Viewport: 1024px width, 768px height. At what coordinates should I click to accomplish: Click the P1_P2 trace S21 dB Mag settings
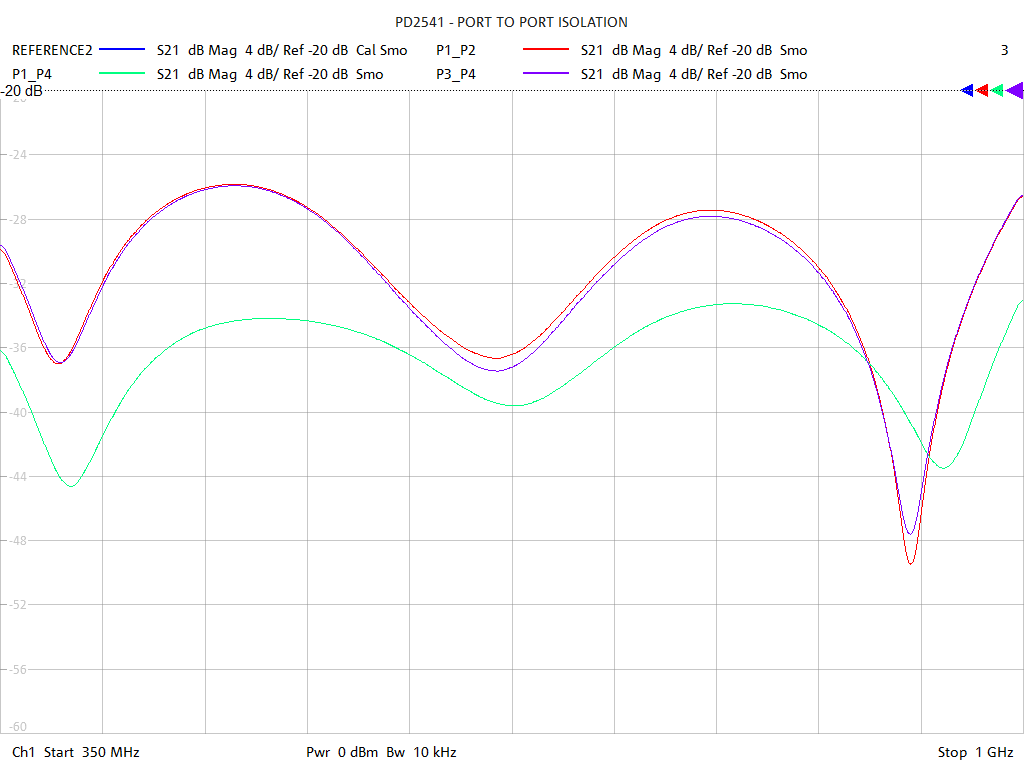click(x=694, y=50)
